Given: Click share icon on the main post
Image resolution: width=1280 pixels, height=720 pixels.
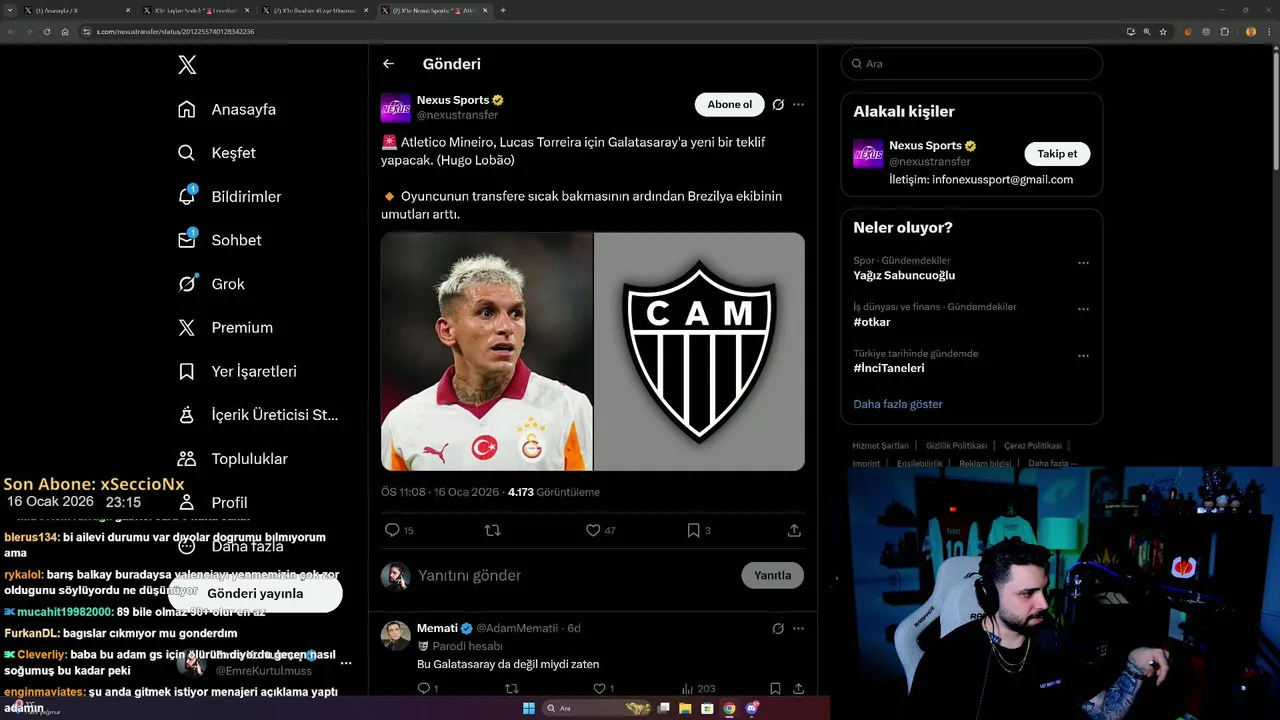Looking at the screenshot, I should coord(794,530).
